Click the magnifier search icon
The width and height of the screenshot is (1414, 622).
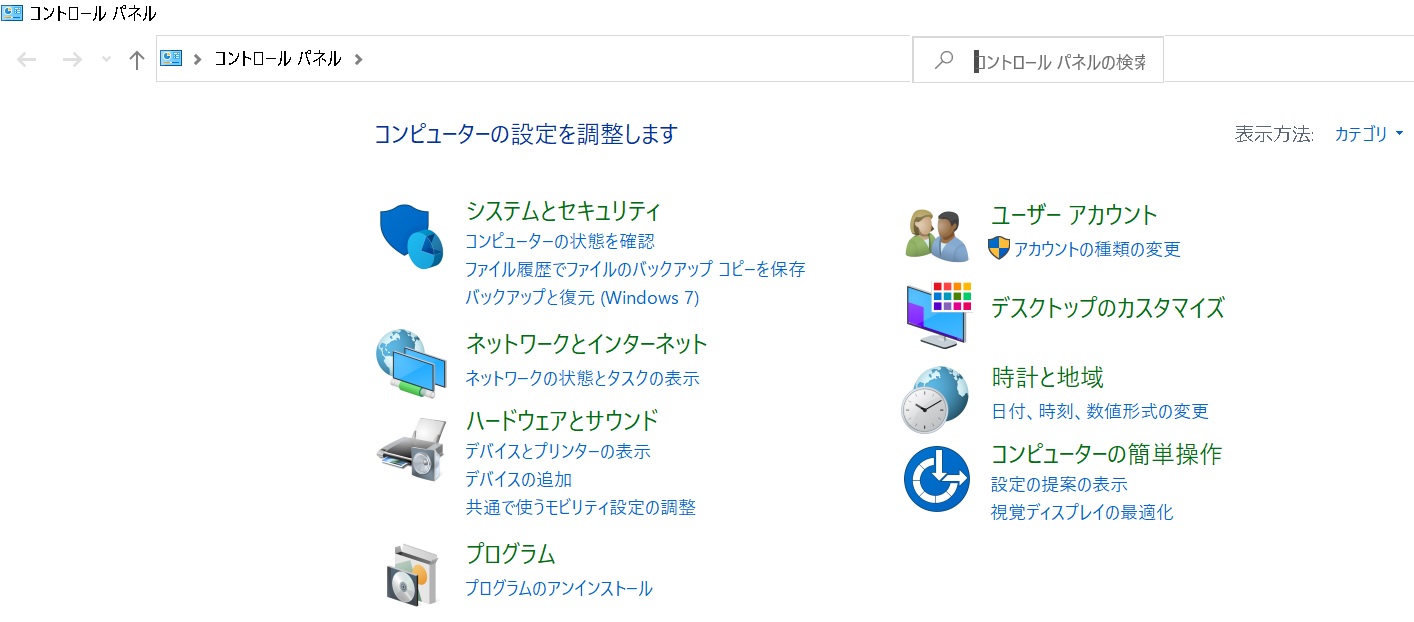943,60
